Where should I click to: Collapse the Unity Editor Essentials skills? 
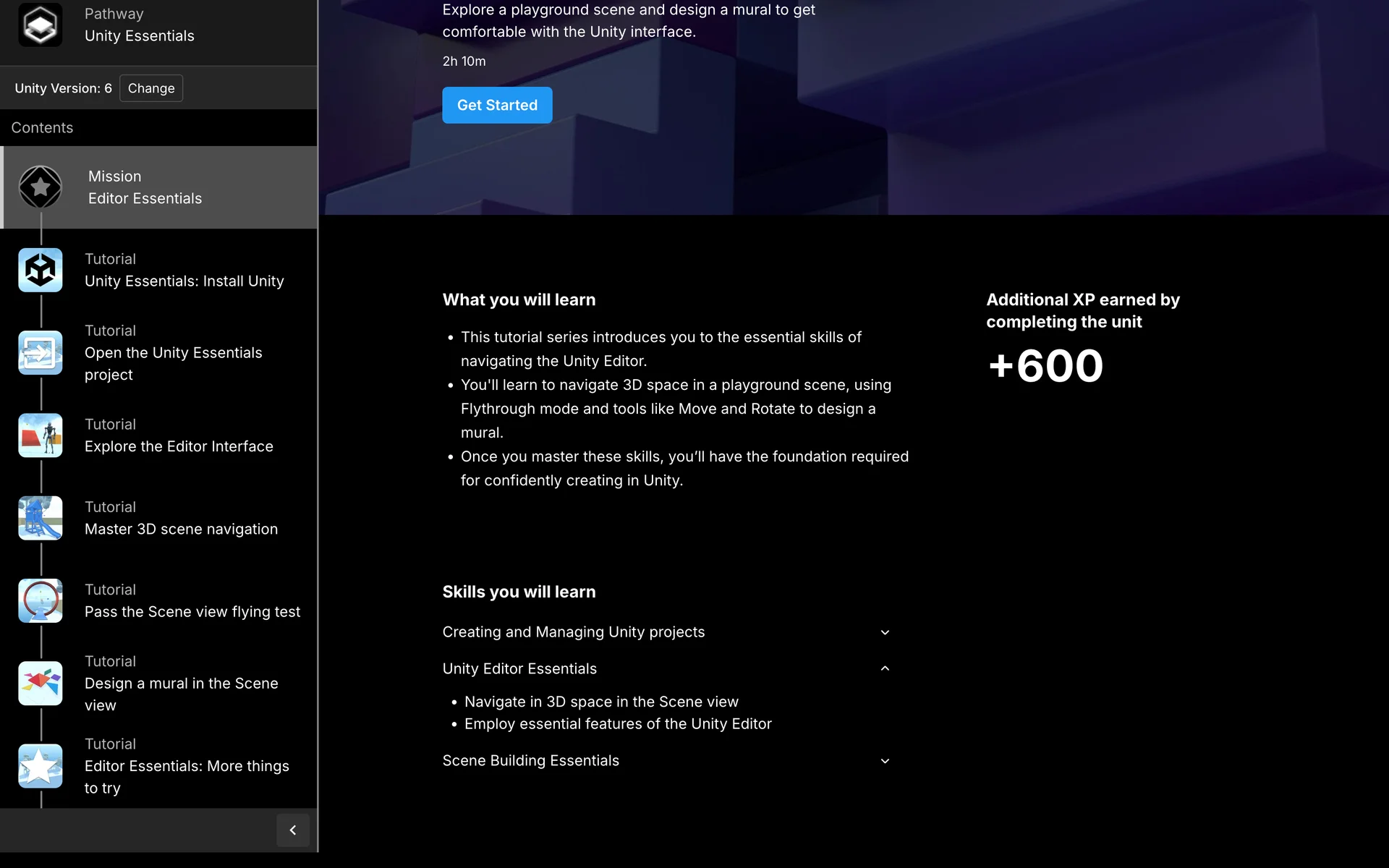coord(884,668)
